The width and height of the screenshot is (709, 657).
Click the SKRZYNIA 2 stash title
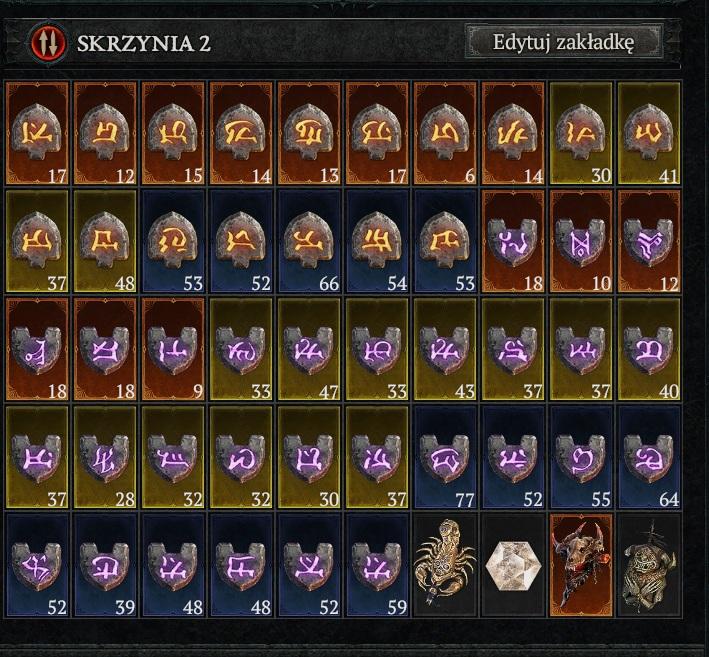[x=144, y=43]
